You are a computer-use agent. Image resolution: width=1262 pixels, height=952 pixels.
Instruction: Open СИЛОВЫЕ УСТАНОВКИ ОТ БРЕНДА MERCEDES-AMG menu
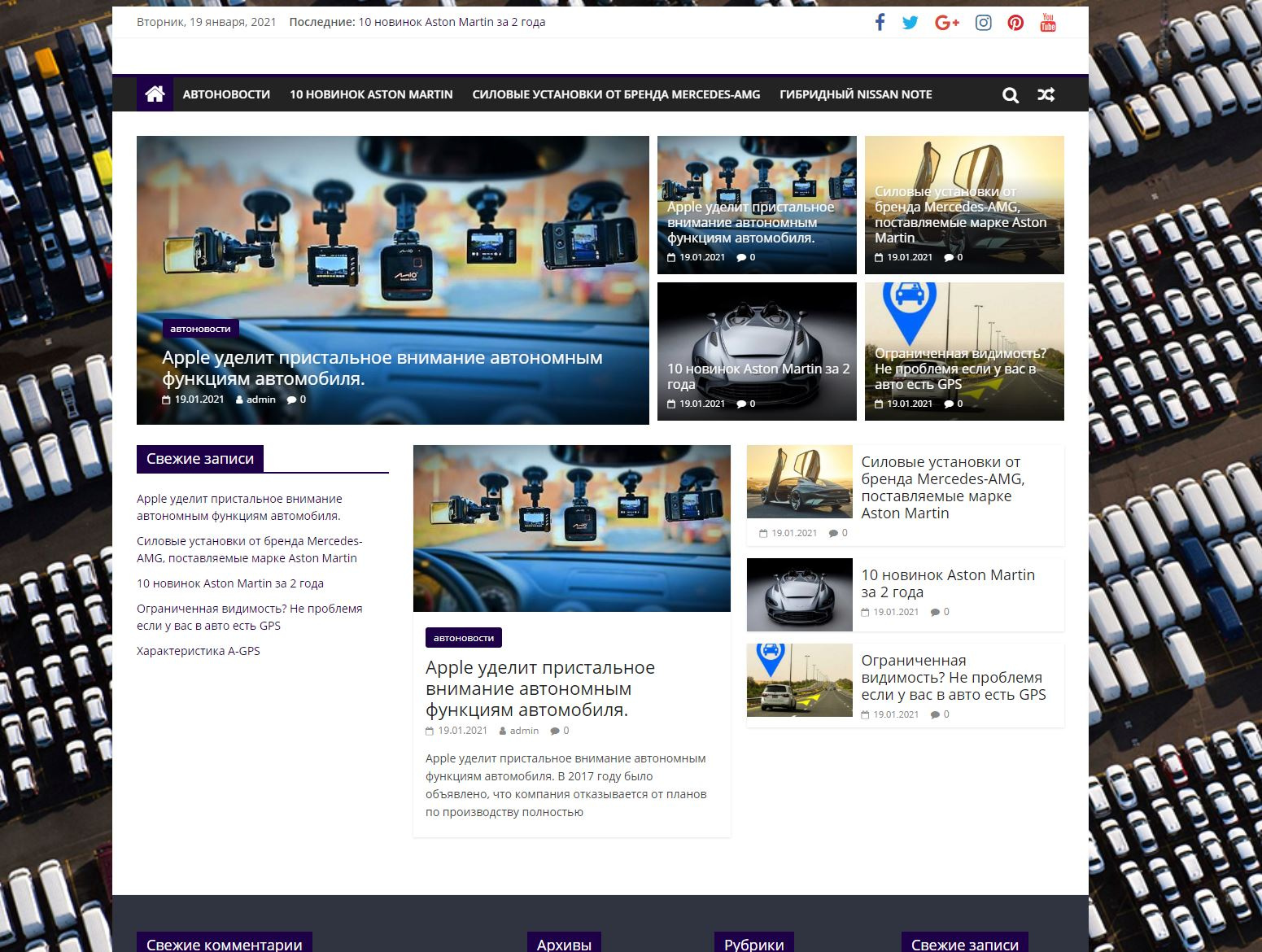[616, 94]
